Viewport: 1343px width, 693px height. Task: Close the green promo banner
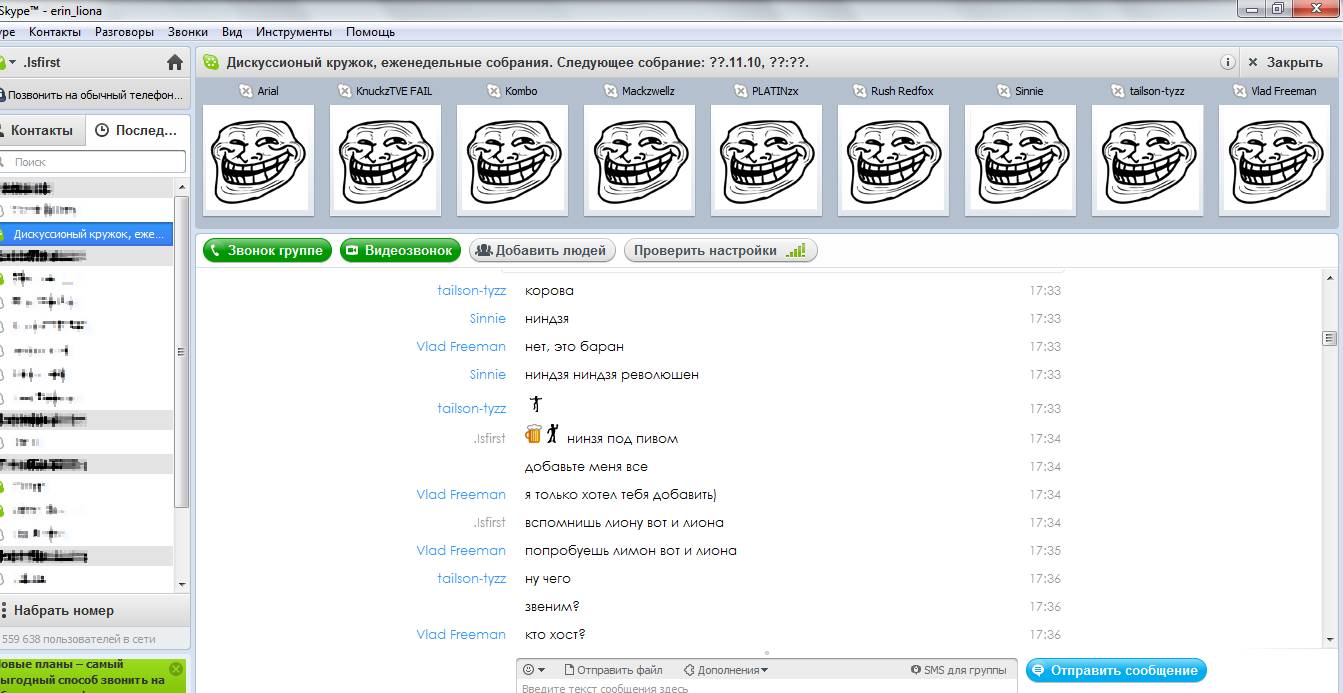click(x=176, y=669)
